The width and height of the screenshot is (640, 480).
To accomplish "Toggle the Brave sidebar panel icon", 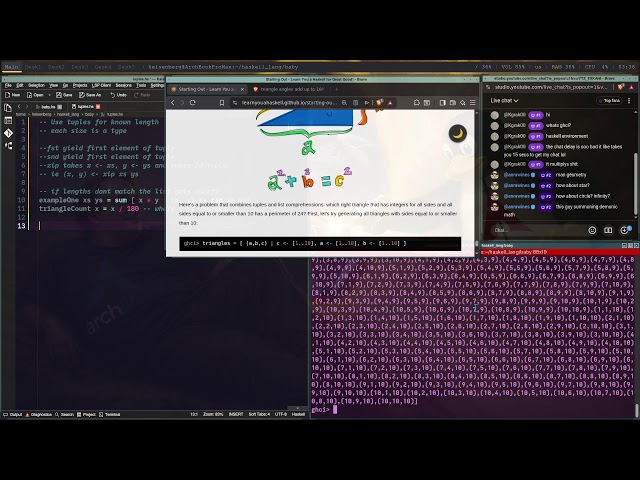I will 442,102.
